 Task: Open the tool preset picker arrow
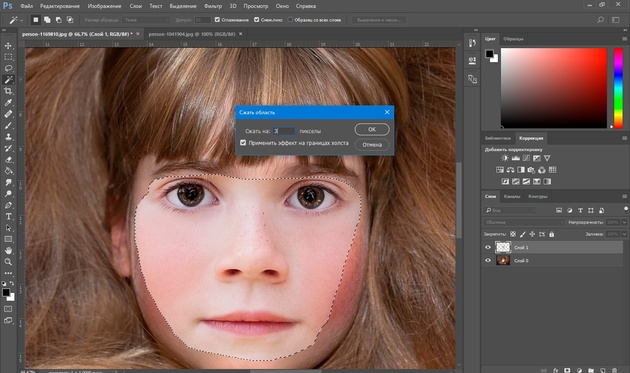click(x=22, y=20)
